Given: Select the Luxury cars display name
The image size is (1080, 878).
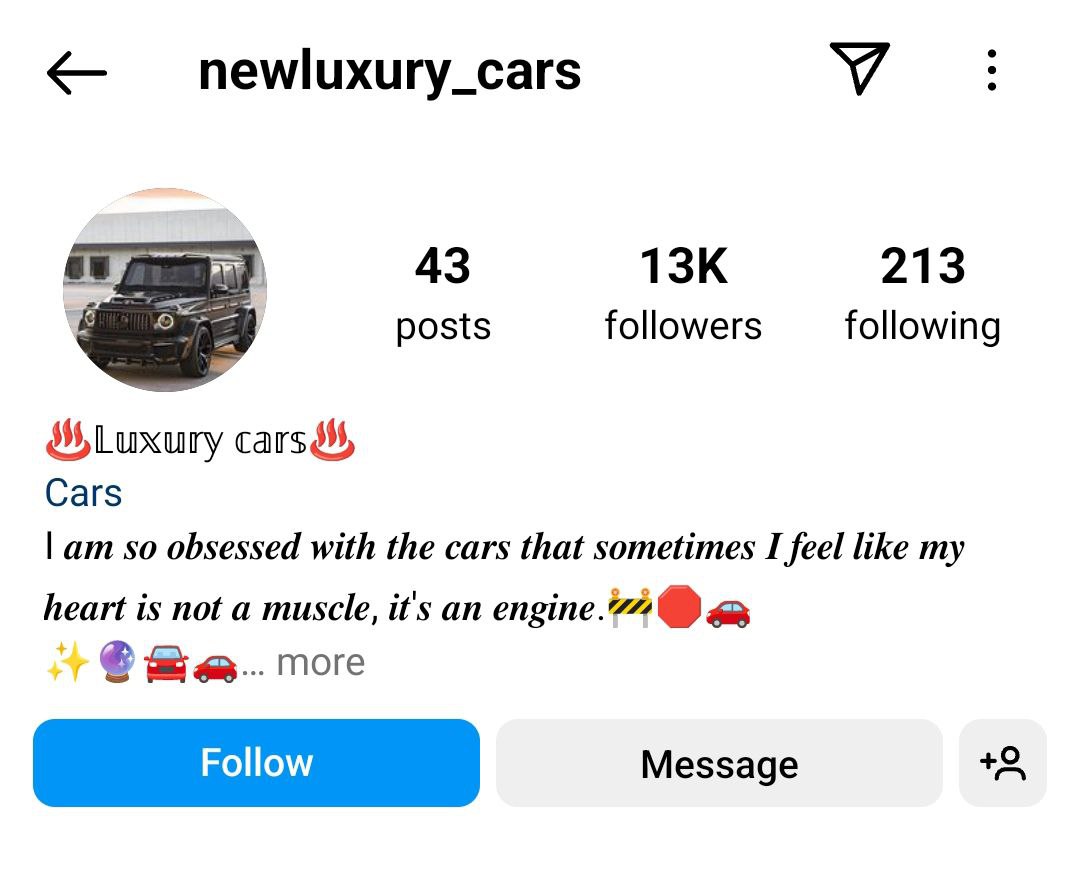Looking at the screenshot, I should 200,441.
